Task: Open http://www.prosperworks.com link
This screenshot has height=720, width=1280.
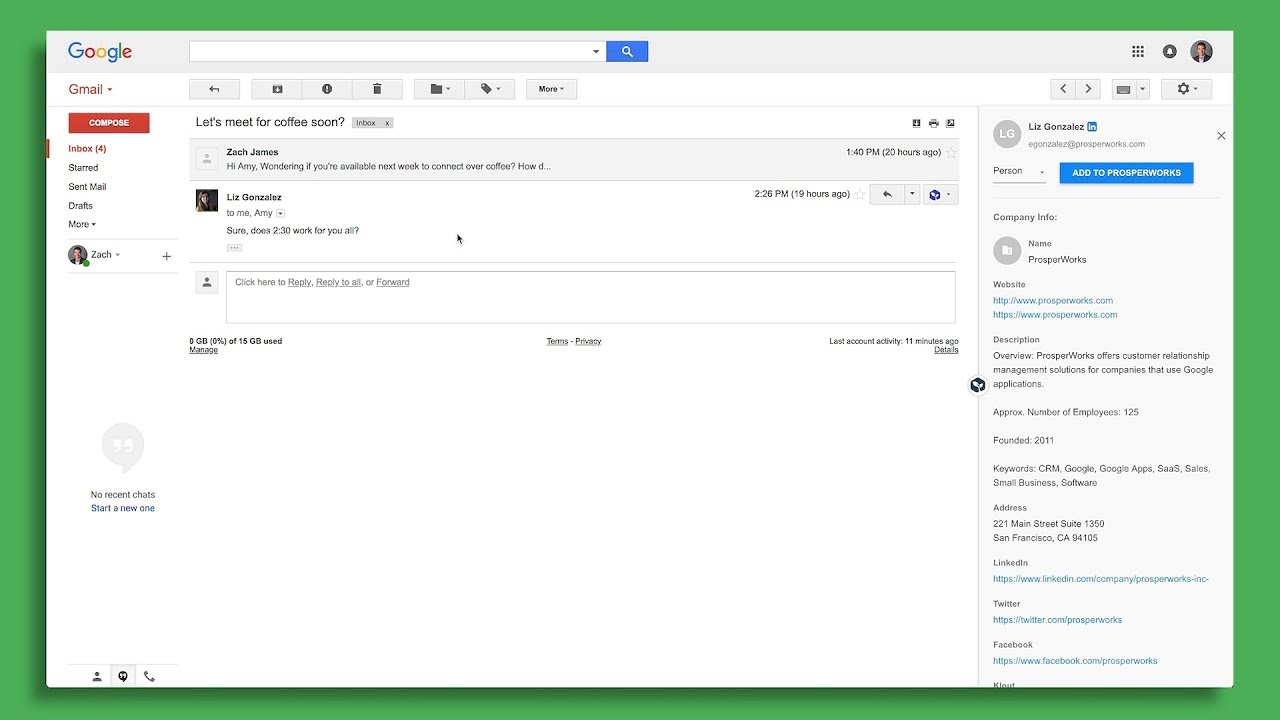Action: tap(1052, 300)
